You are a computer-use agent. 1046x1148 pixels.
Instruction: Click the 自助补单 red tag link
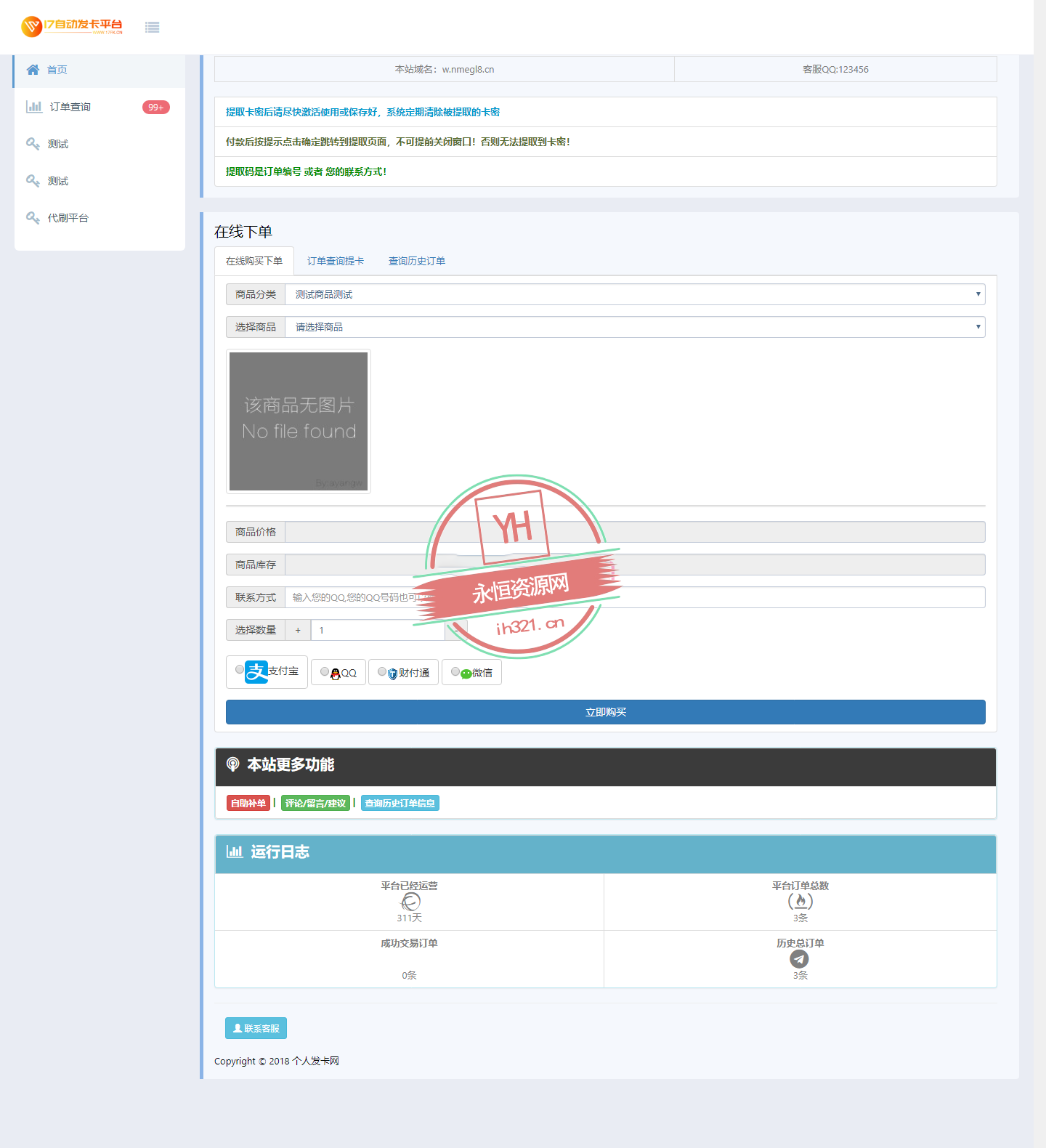[248, 803]
